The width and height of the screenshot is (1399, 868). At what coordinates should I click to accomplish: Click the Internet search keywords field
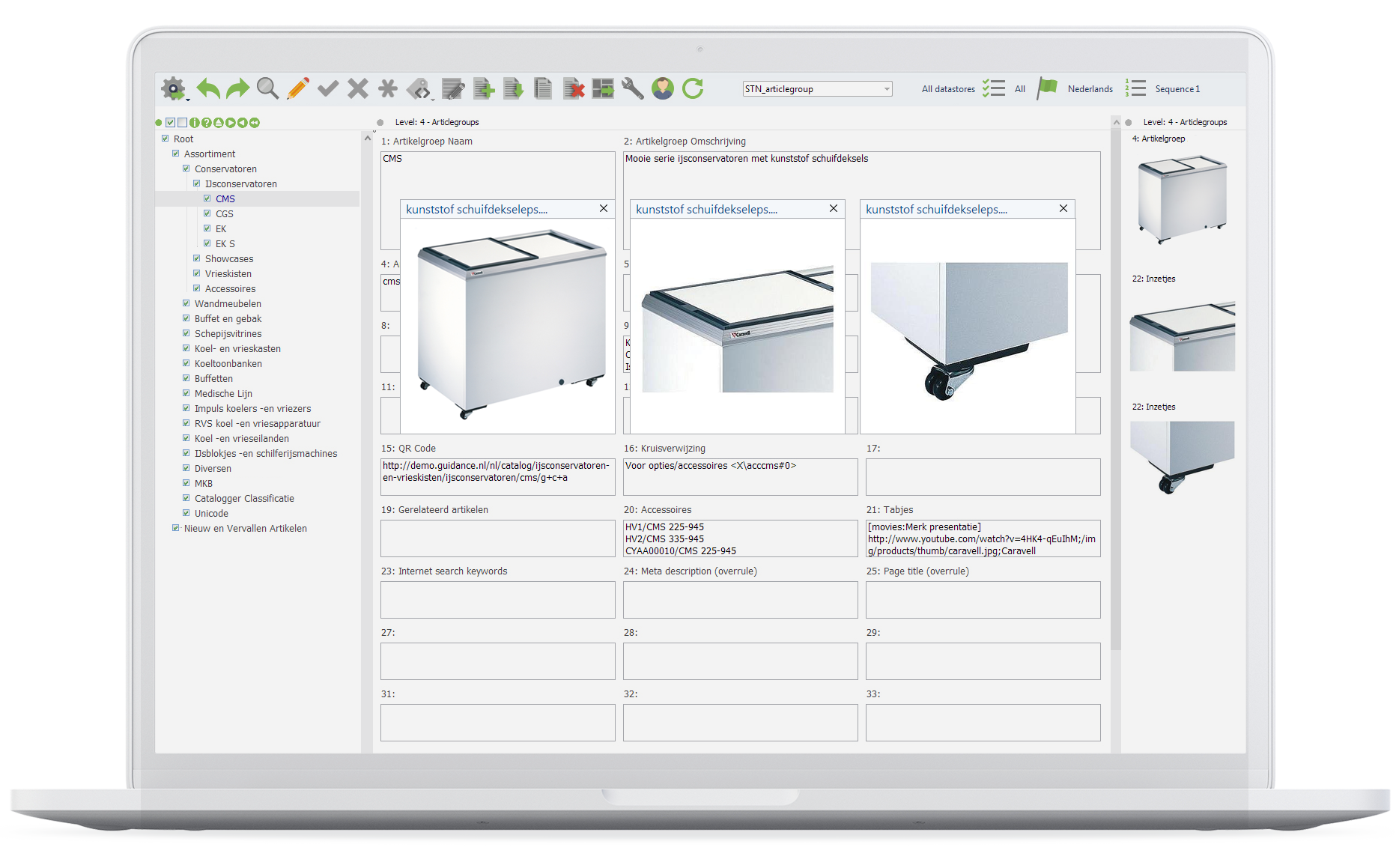[498, 600]
